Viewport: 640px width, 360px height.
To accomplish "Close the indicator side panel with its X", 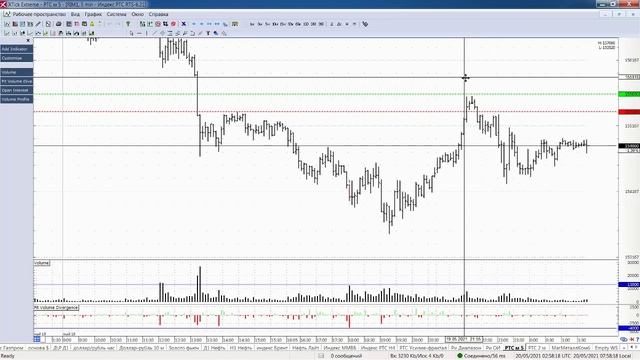I will tap(28, 40).
